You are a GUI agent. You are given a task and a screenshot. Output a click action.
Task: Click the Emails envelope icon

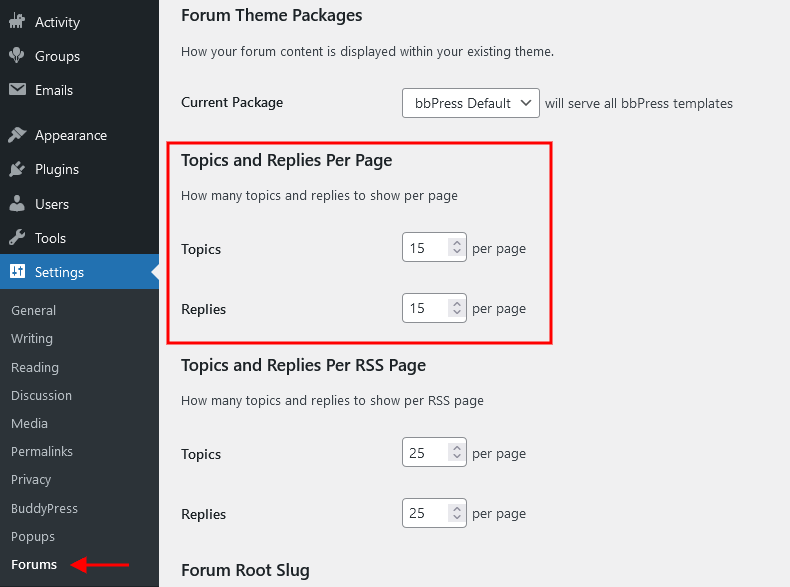tap(17, 90)
